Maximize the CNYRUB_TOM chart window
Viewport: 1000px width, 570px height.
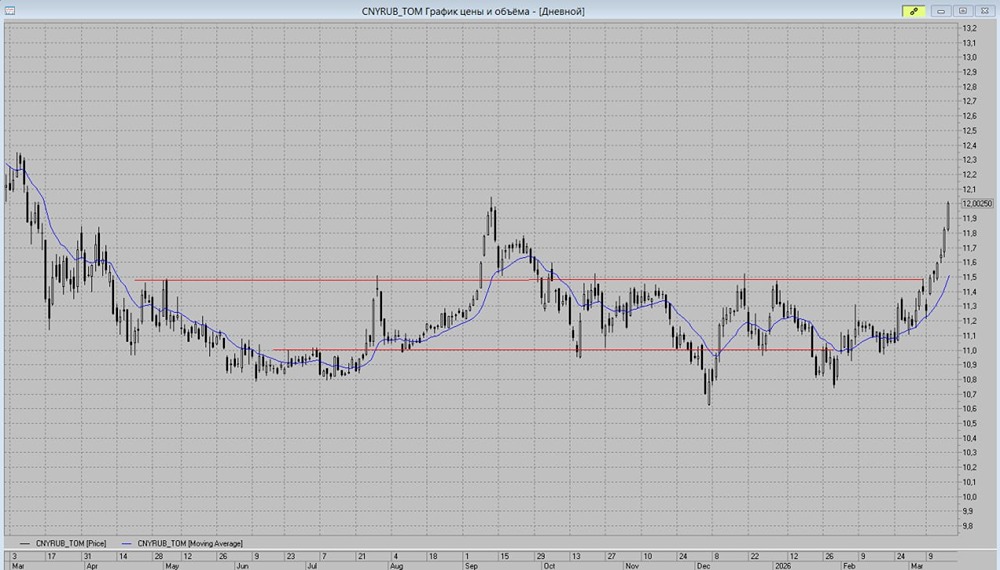(962, 11)
